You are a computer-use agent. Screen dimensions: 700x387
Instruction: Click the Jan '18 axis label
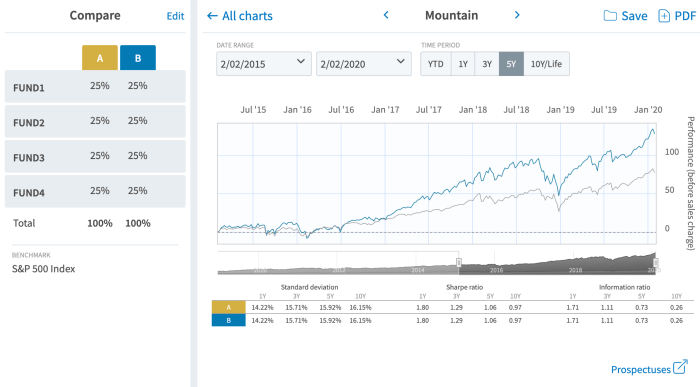pyautogui.click(x=473, y=109)
